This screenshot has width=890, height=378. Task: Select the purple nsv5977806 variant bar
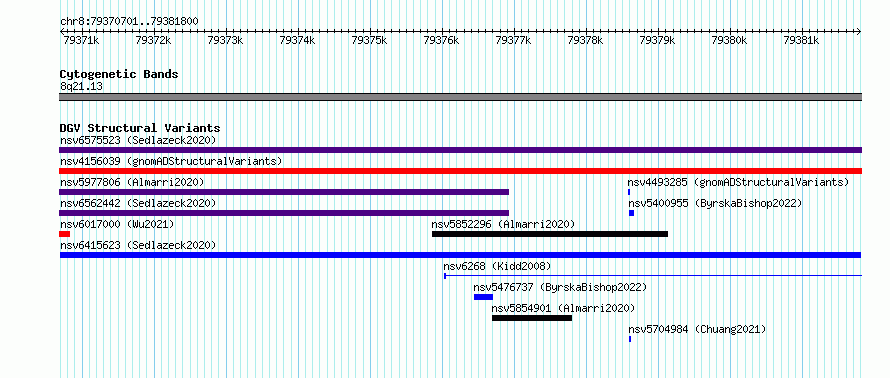[x=284, y=192]
